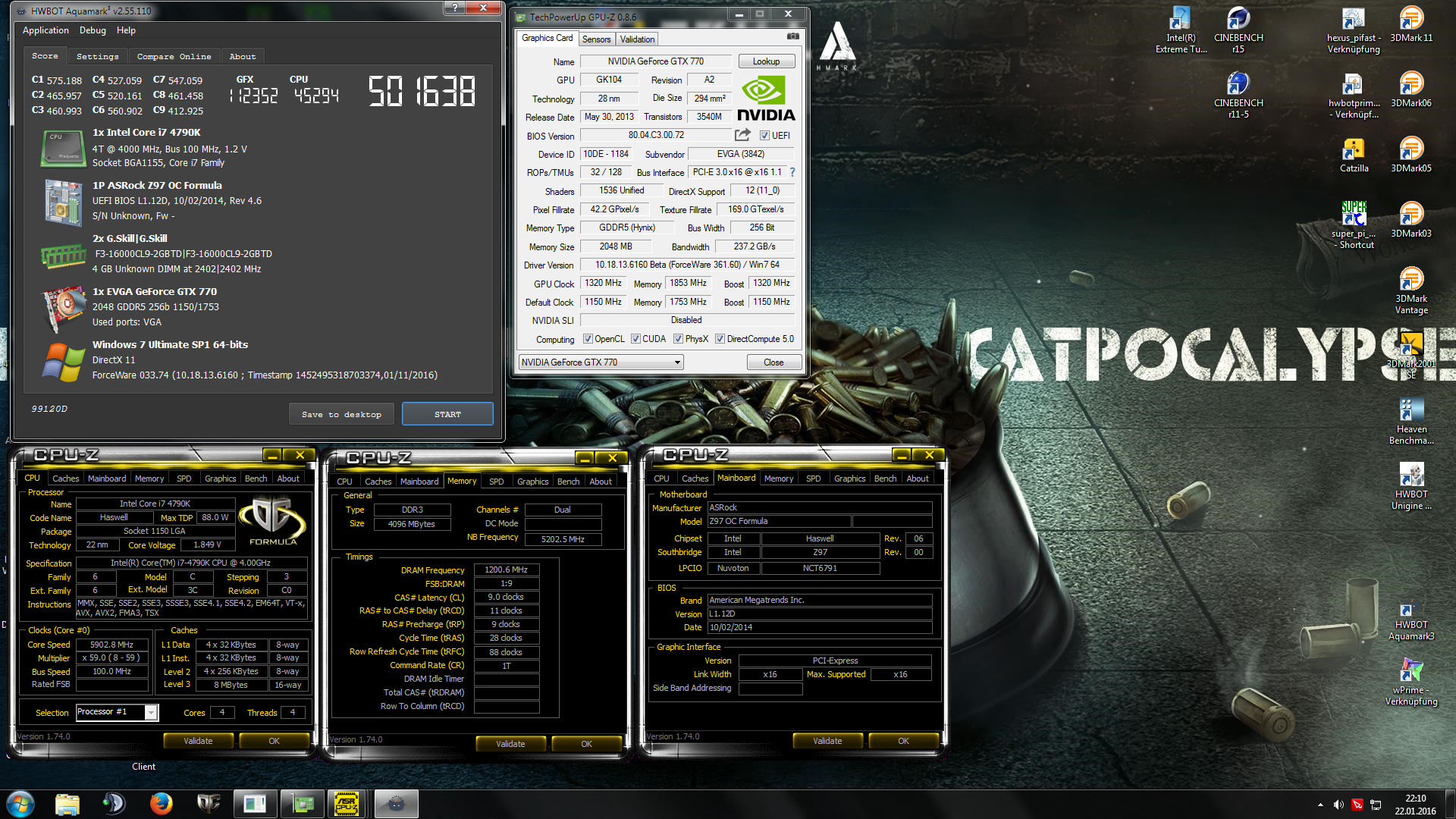Switch to the Compare Online tab

tap(174, 56)
